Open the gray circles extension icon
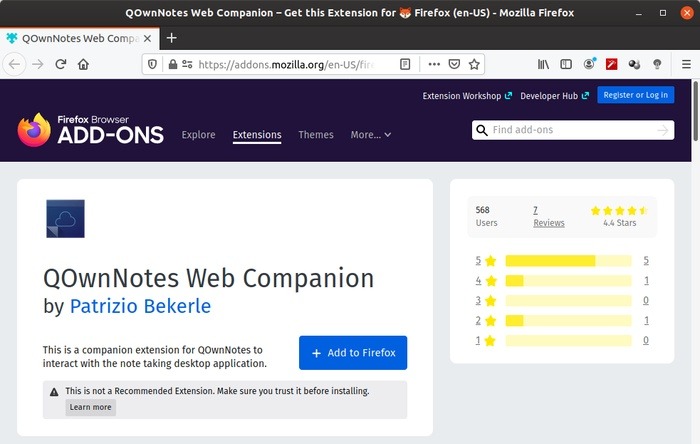This screenshot has height=444, width=700. coord(634,64)
